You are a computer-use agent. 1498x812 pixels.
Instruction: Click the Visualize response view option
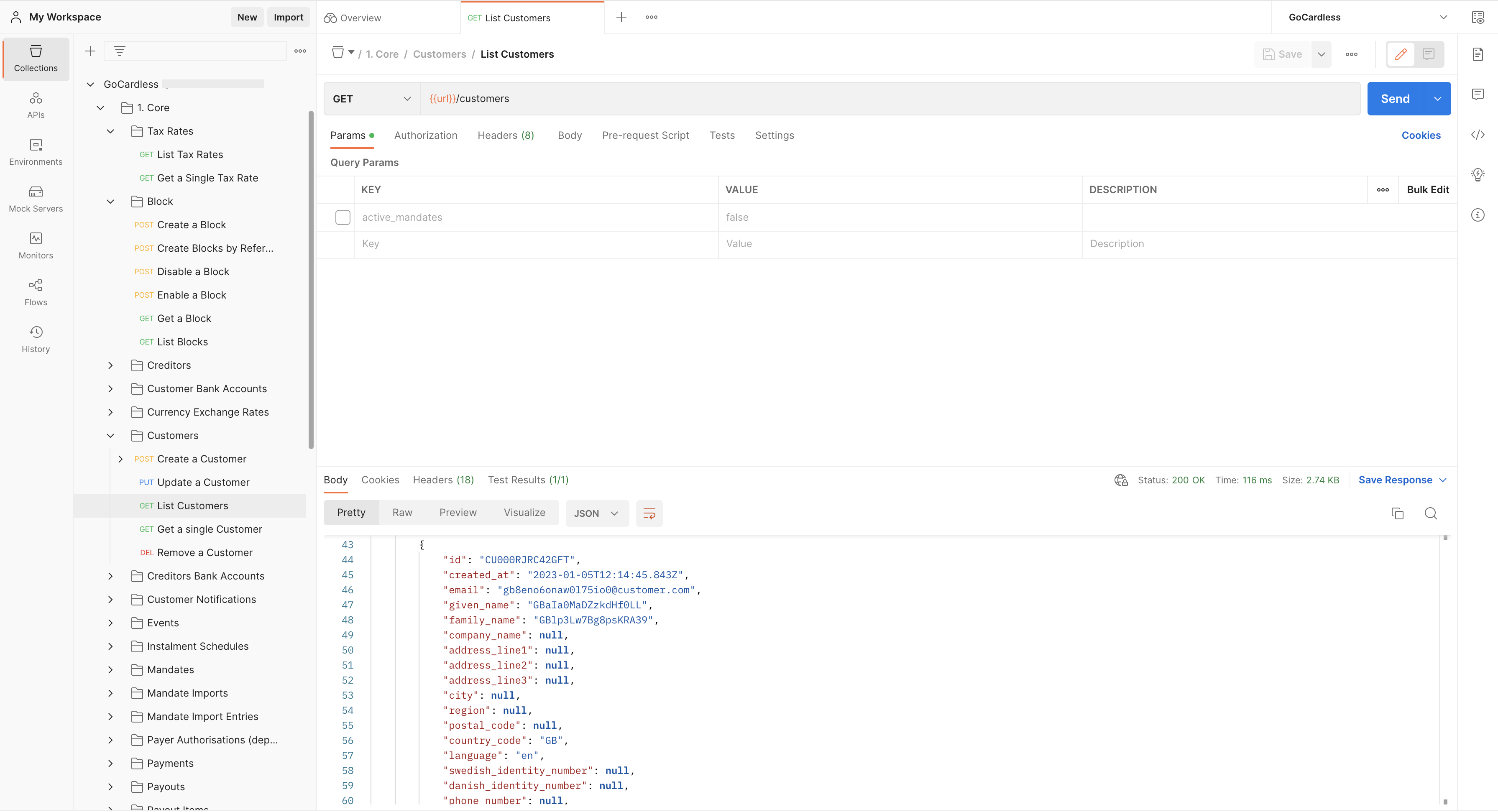click(523, 512)
